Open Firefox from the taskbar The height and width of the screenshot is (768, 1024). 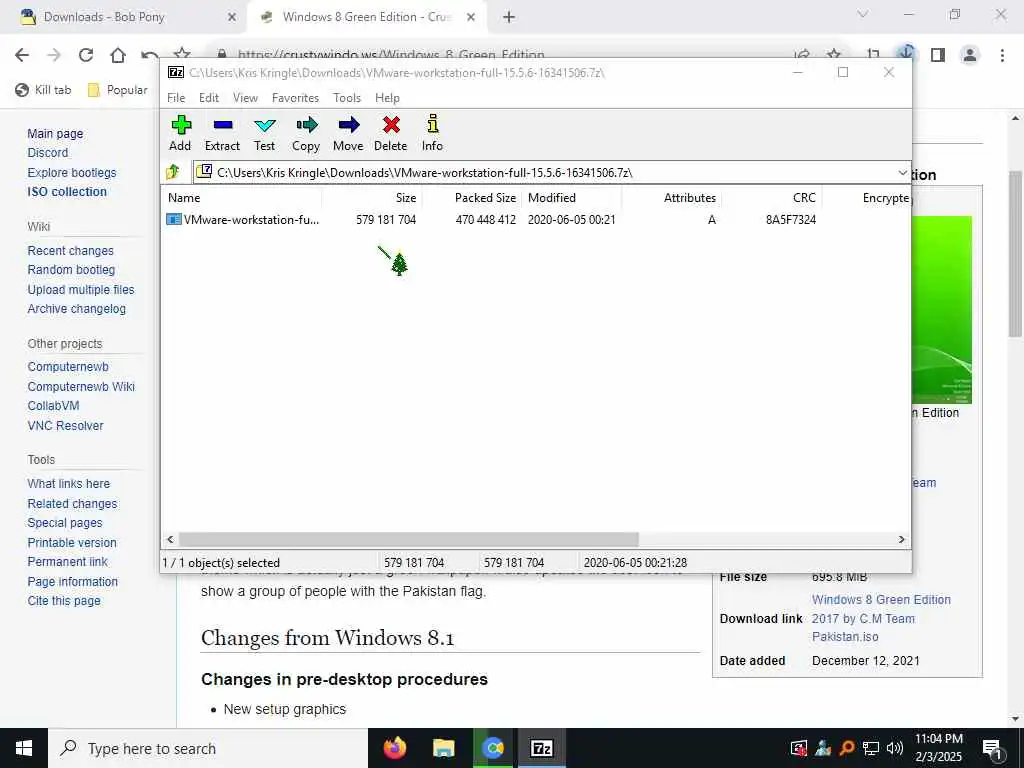394,748
